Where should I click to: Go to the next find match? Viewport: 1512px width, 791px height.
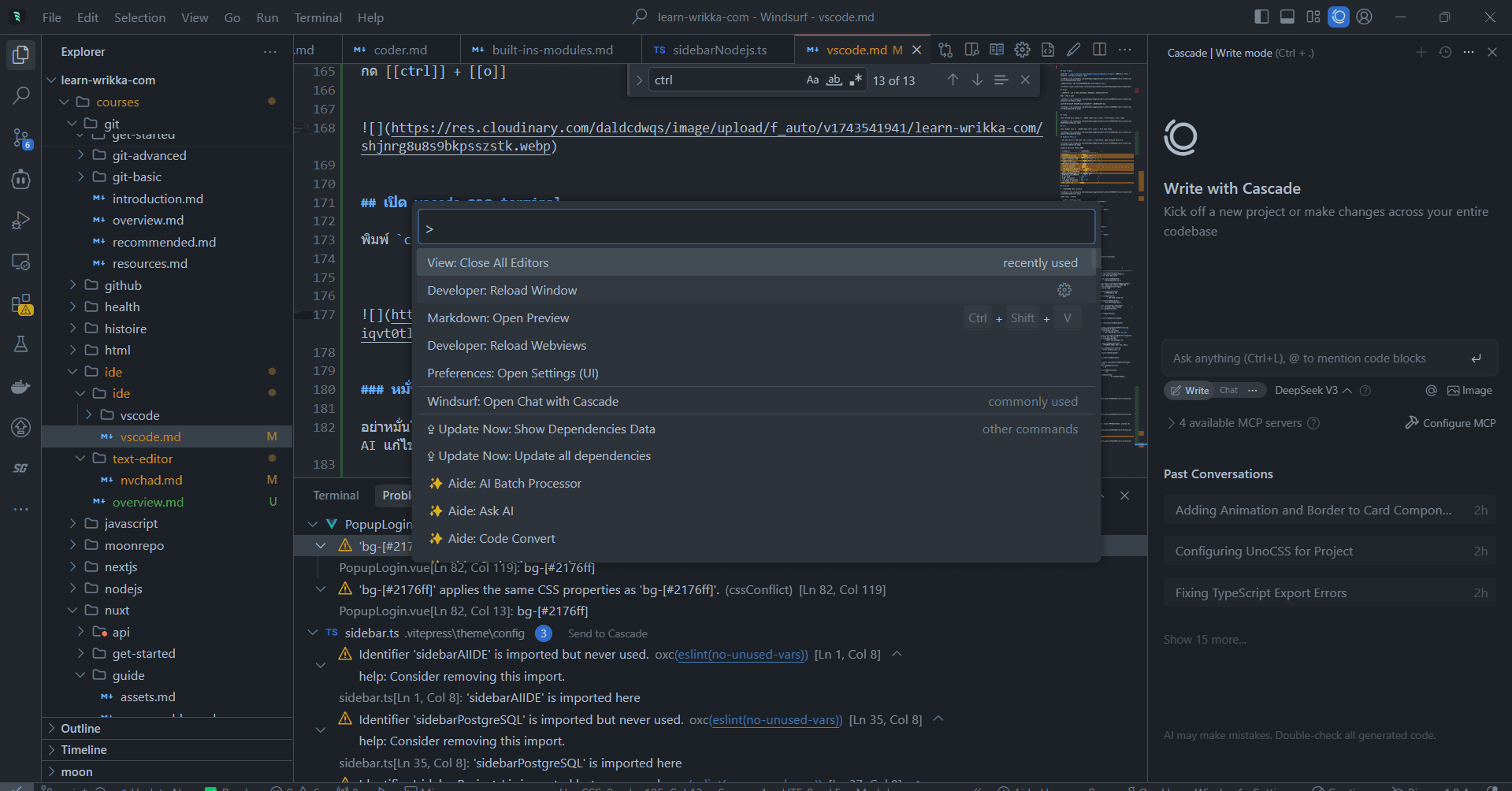(x=977, y=80)
